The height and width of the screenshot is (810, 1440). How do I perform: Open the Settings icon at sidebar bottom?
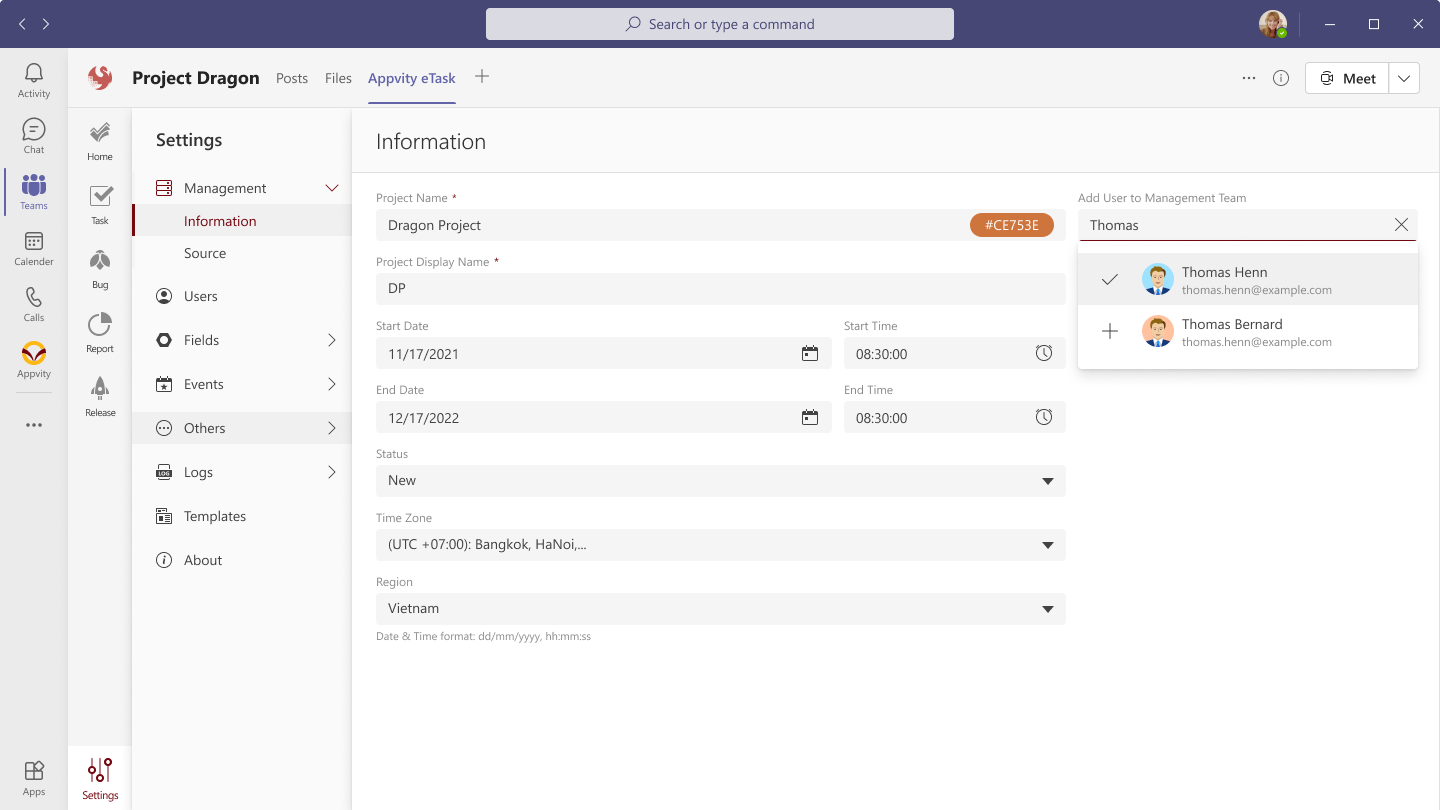[99, 771]
